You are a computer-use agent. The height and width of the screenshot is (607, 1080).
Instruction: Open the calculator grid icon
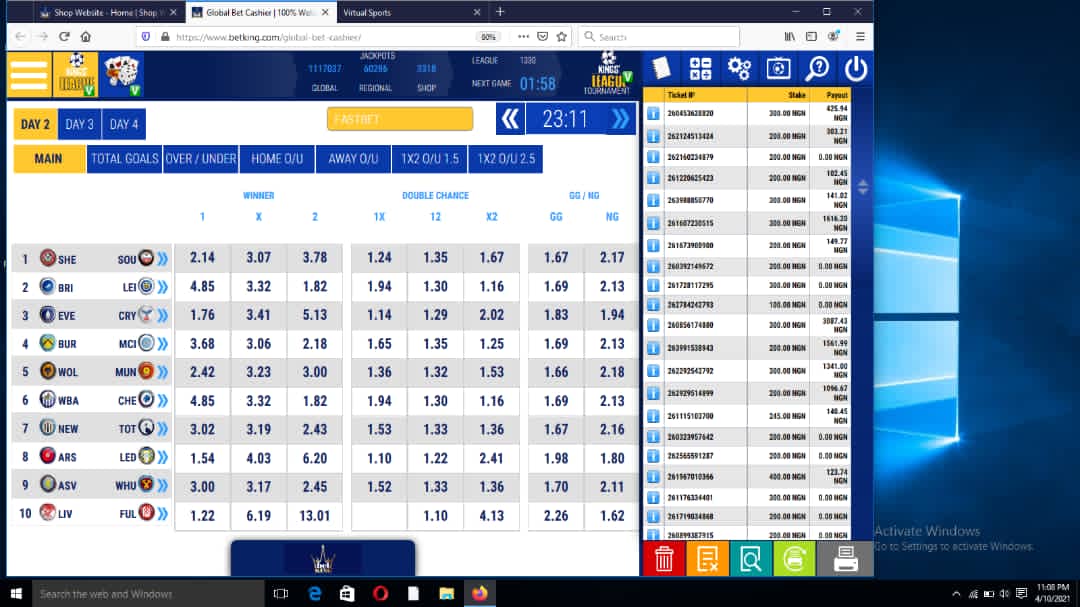700,68
